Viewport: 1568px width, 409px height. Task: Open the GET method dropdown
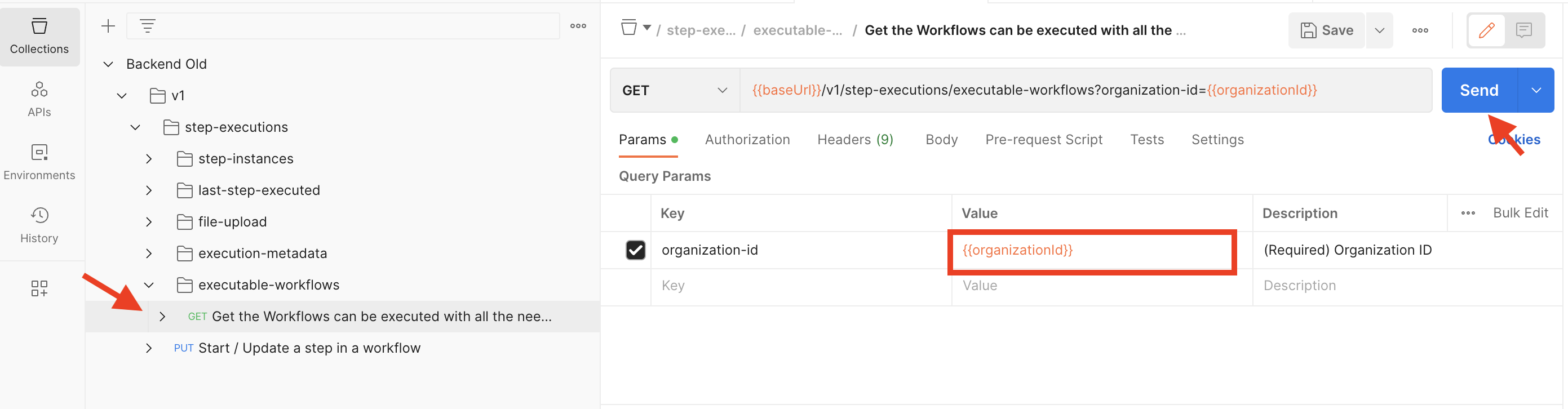pyautogui.click(x=673, y=90)
